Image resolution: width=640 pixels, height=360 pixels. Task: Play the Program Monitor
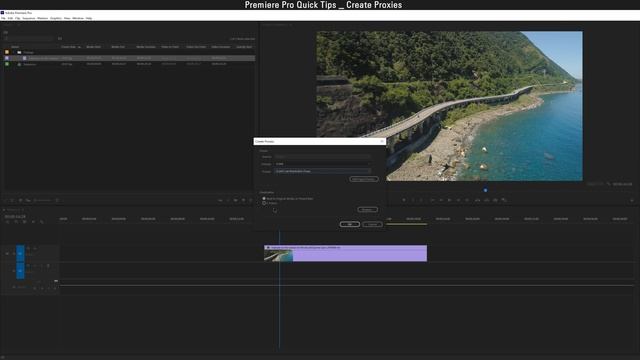(449, 200)
